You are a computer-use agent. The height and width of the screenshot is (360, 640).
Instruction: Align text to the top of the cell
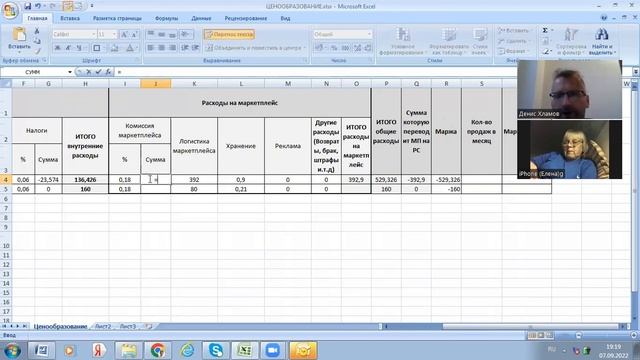pyautogui.click(x=151, y=34)
